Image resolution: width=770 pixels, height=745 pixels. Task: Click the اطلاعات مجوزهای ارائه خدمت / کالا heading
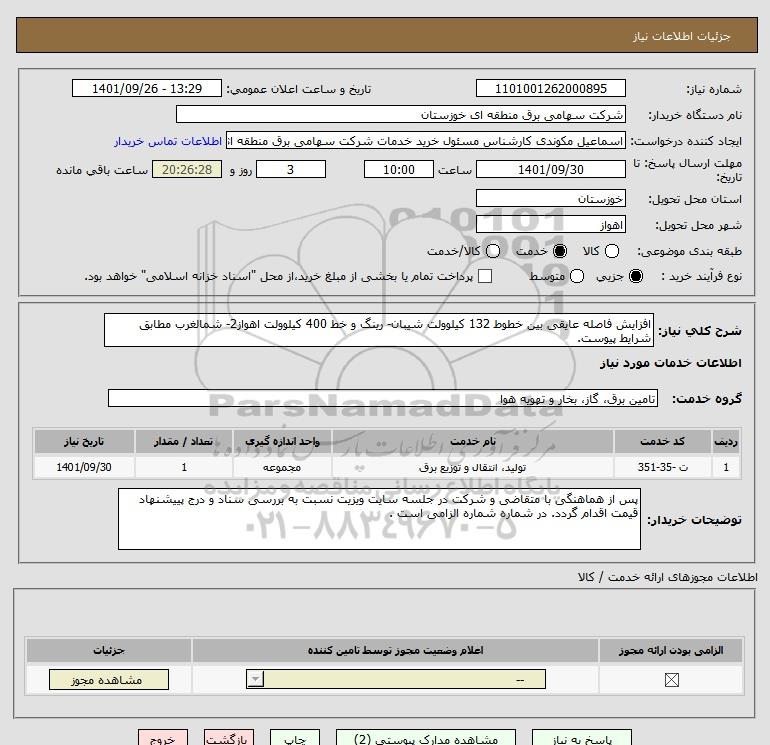coord(668,577)
